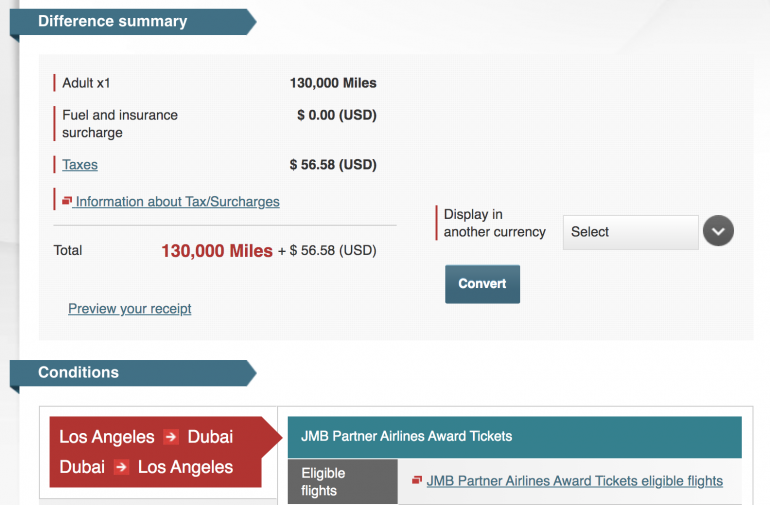
Task: Click Preview your receipt link
Action: pyautogui.click(x=130, y=309)
